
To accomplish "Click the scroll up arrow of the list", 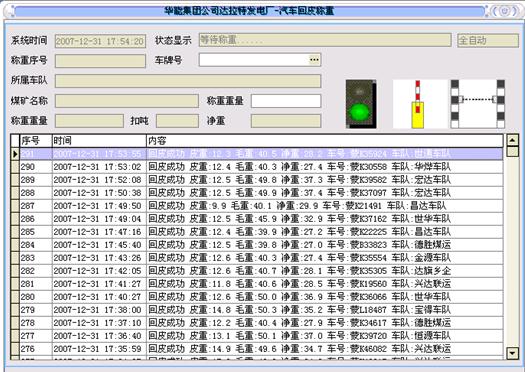I will pyautogui.click(x=513, y=140).
